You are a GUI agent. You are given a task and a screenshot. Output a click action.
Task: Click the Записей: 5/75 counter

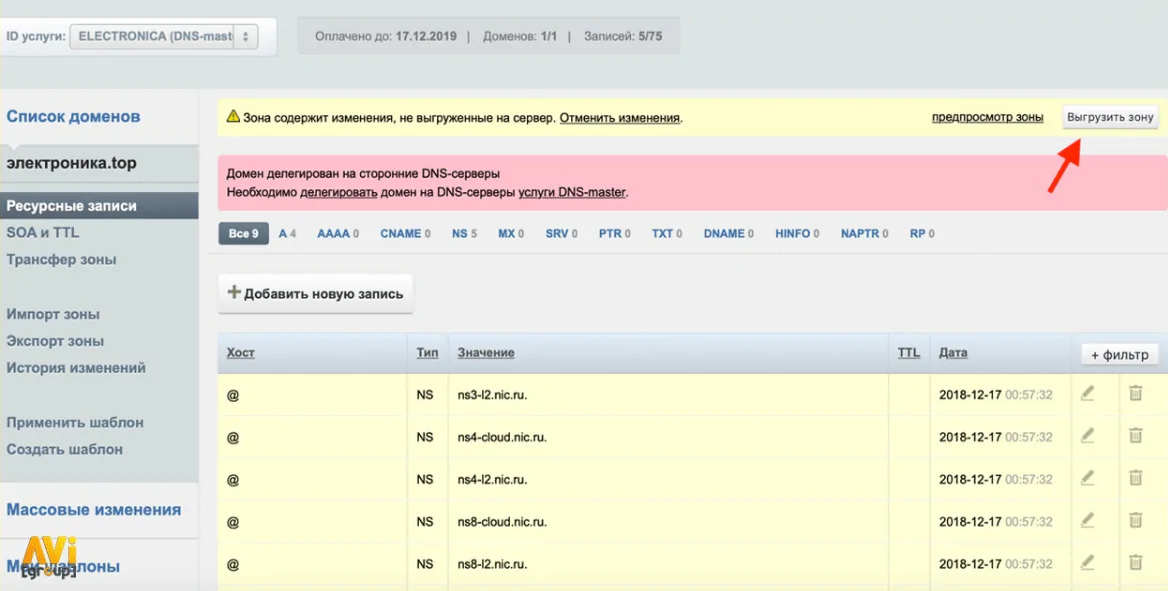click(623, 36)
